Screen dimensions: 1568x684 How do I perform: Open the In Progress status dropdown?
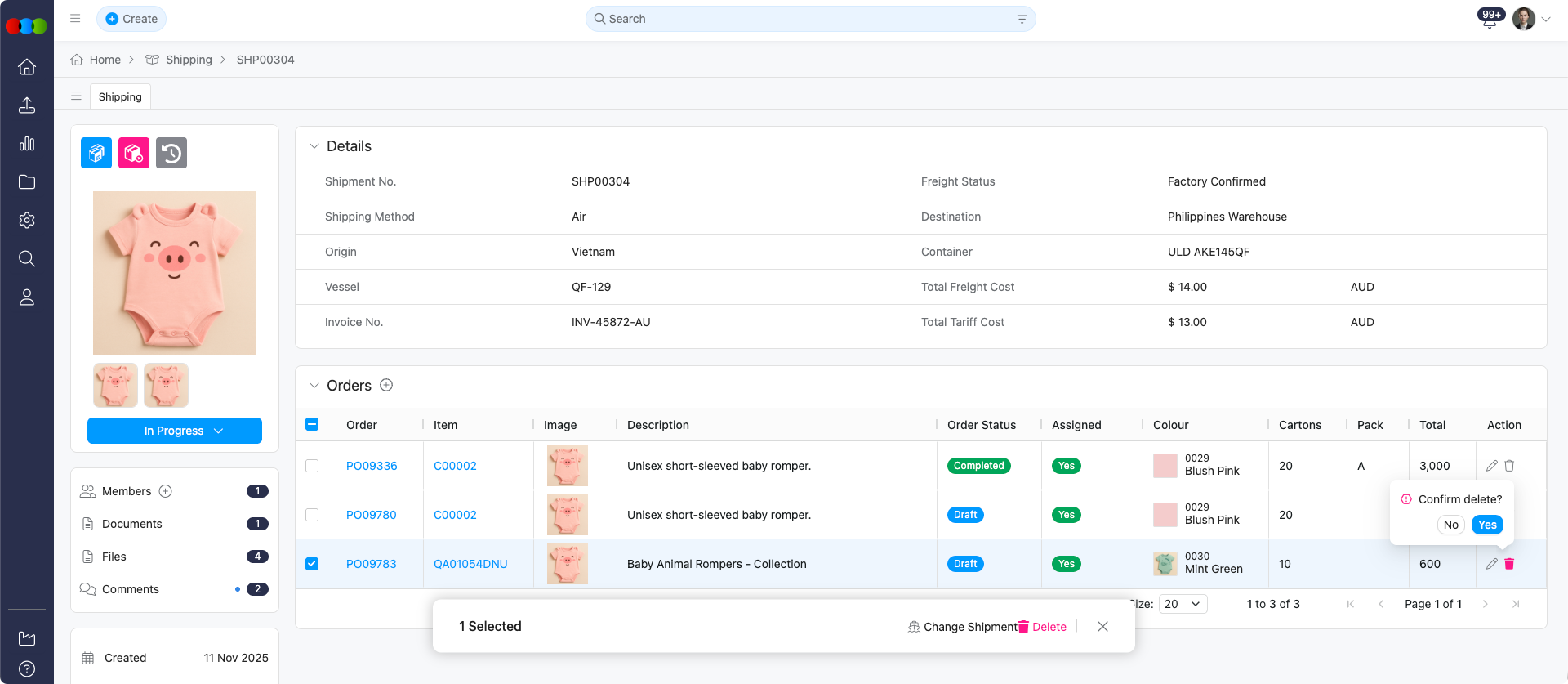(175, 431)
